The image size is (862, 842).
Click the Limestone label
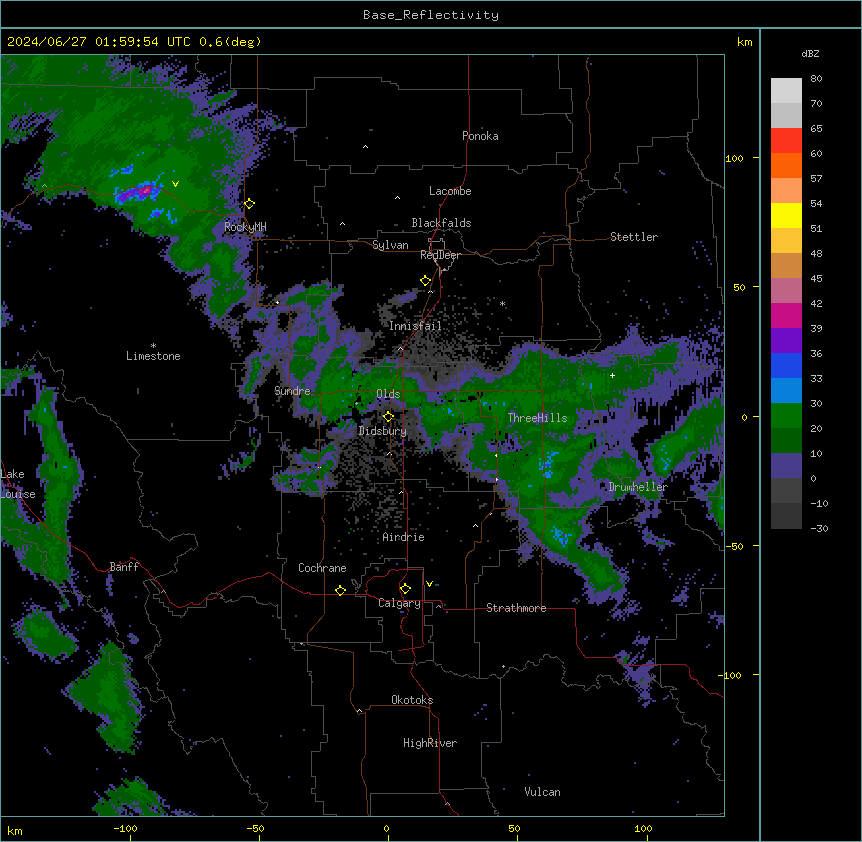(x=153, y=356)
